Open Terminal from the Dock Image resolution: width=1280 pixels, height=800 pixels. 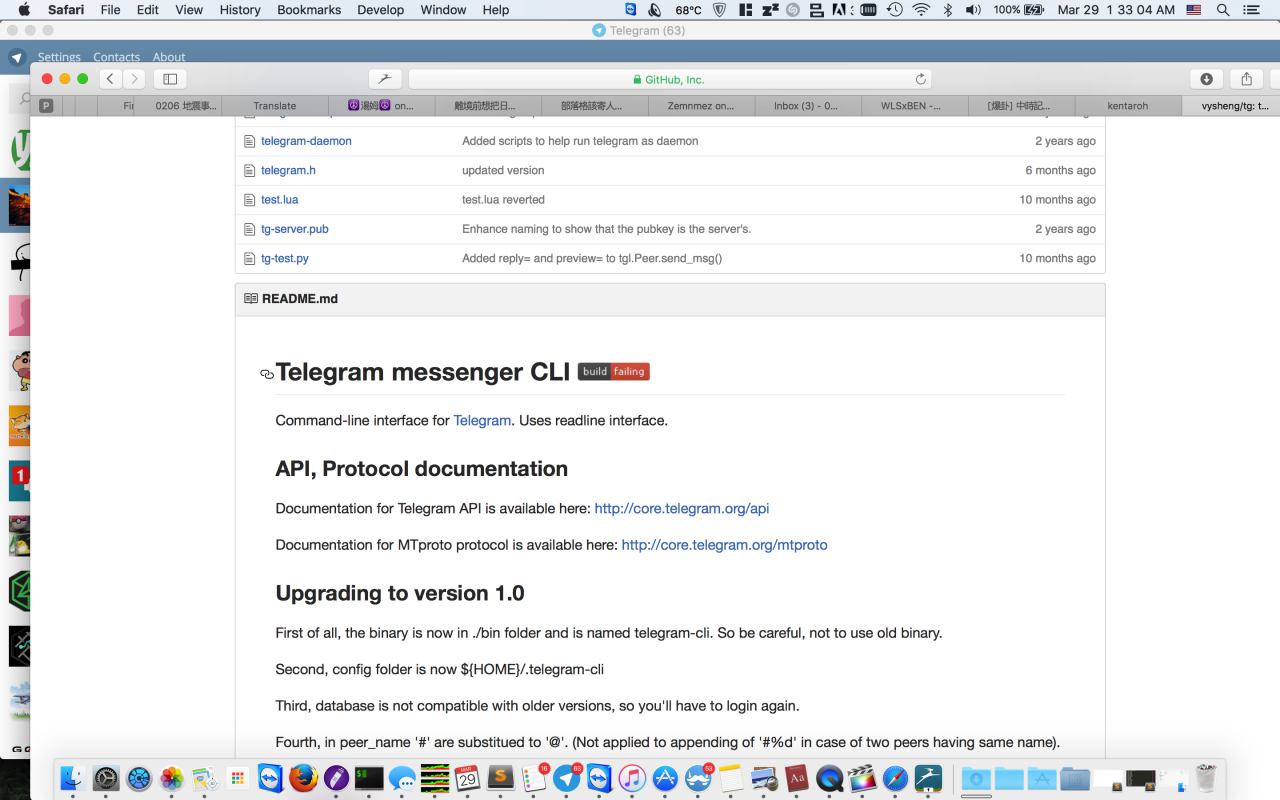(369, 778)
